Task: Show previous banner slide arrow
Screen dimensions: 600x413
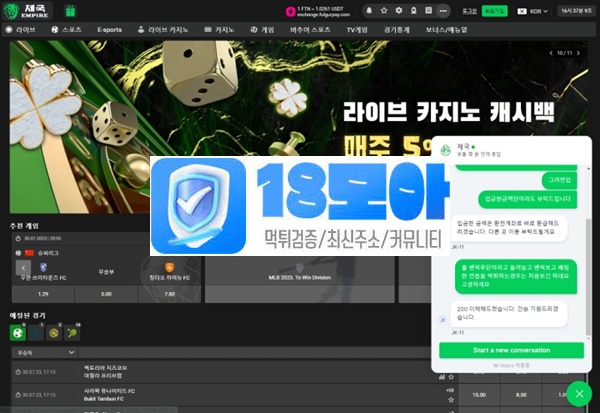Action: [x=551, y=53]
